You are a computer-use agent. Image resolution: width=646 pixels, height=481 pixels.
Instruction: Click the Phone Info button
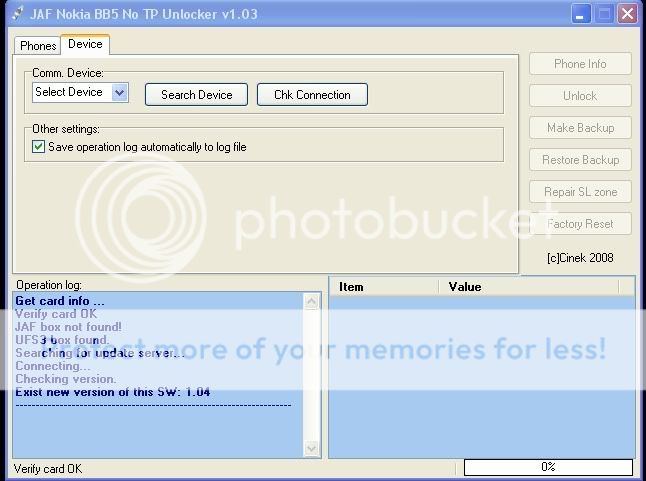point(580,64)
